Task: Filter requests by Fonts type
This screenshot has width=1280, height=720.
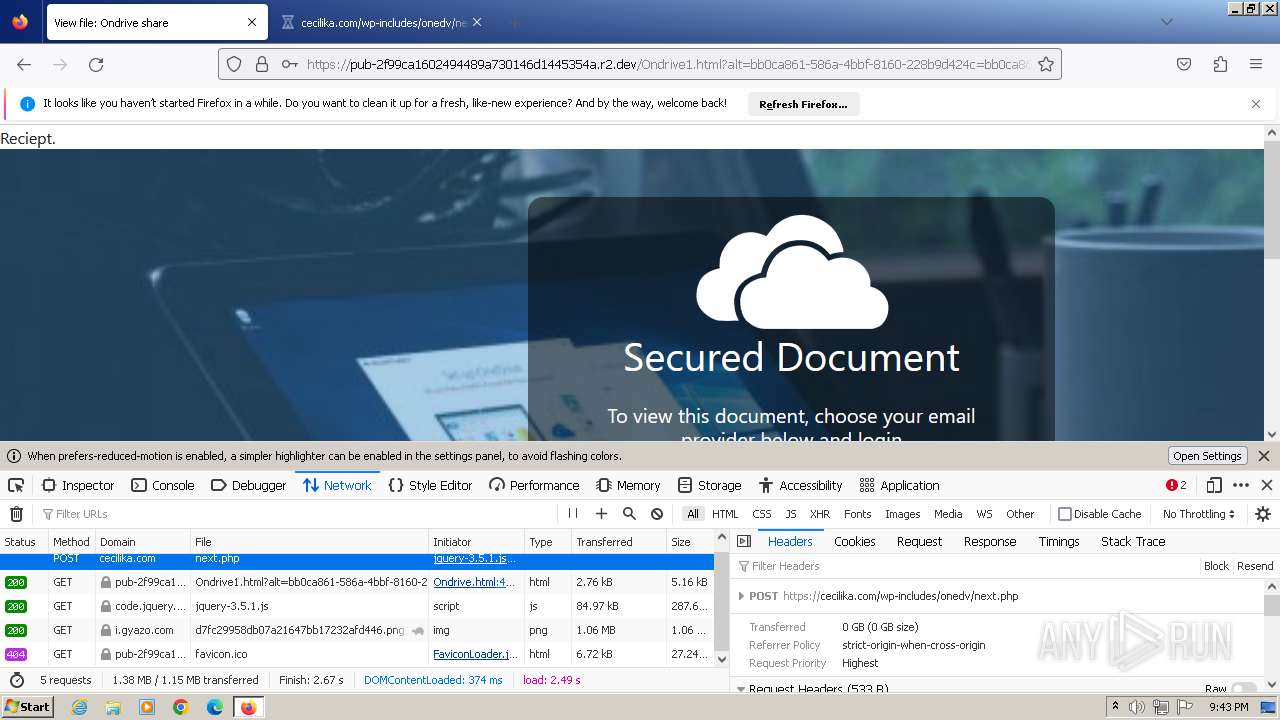Action: [x=857, y=514]
